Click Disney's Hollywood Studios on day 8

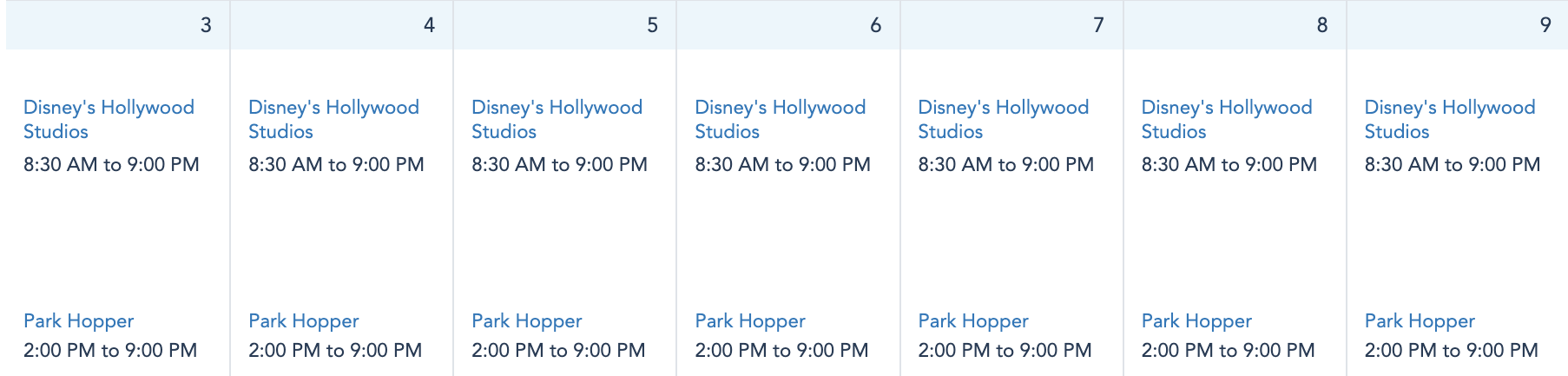pyautogui.click(x=1226, y=119)
